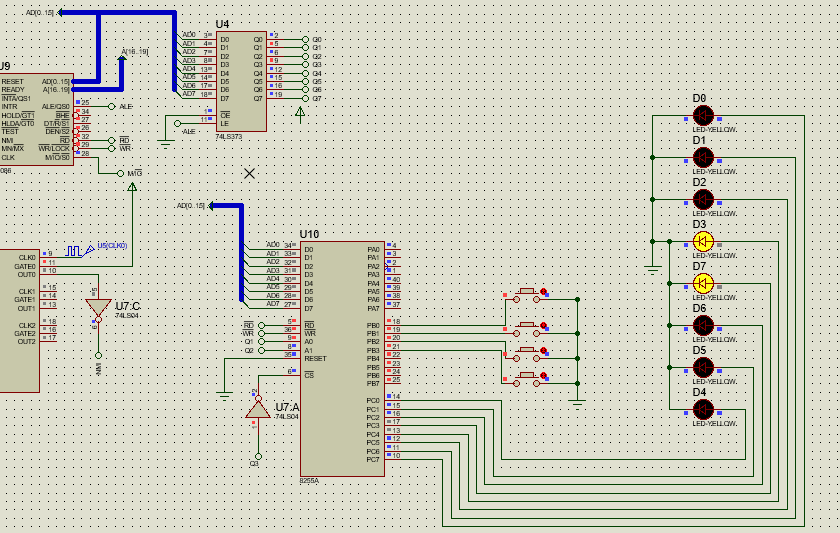
Task: Click the AD[0..15] bus label above U4
Action: [x=40, y=12]
